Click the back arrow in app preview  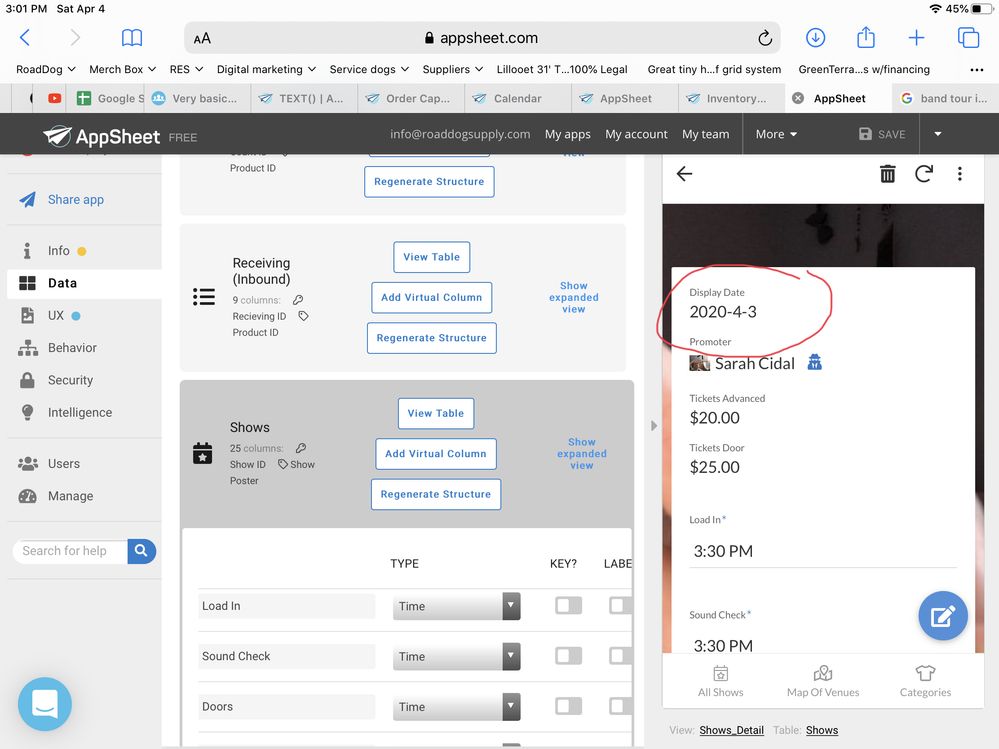pos(684,173)
